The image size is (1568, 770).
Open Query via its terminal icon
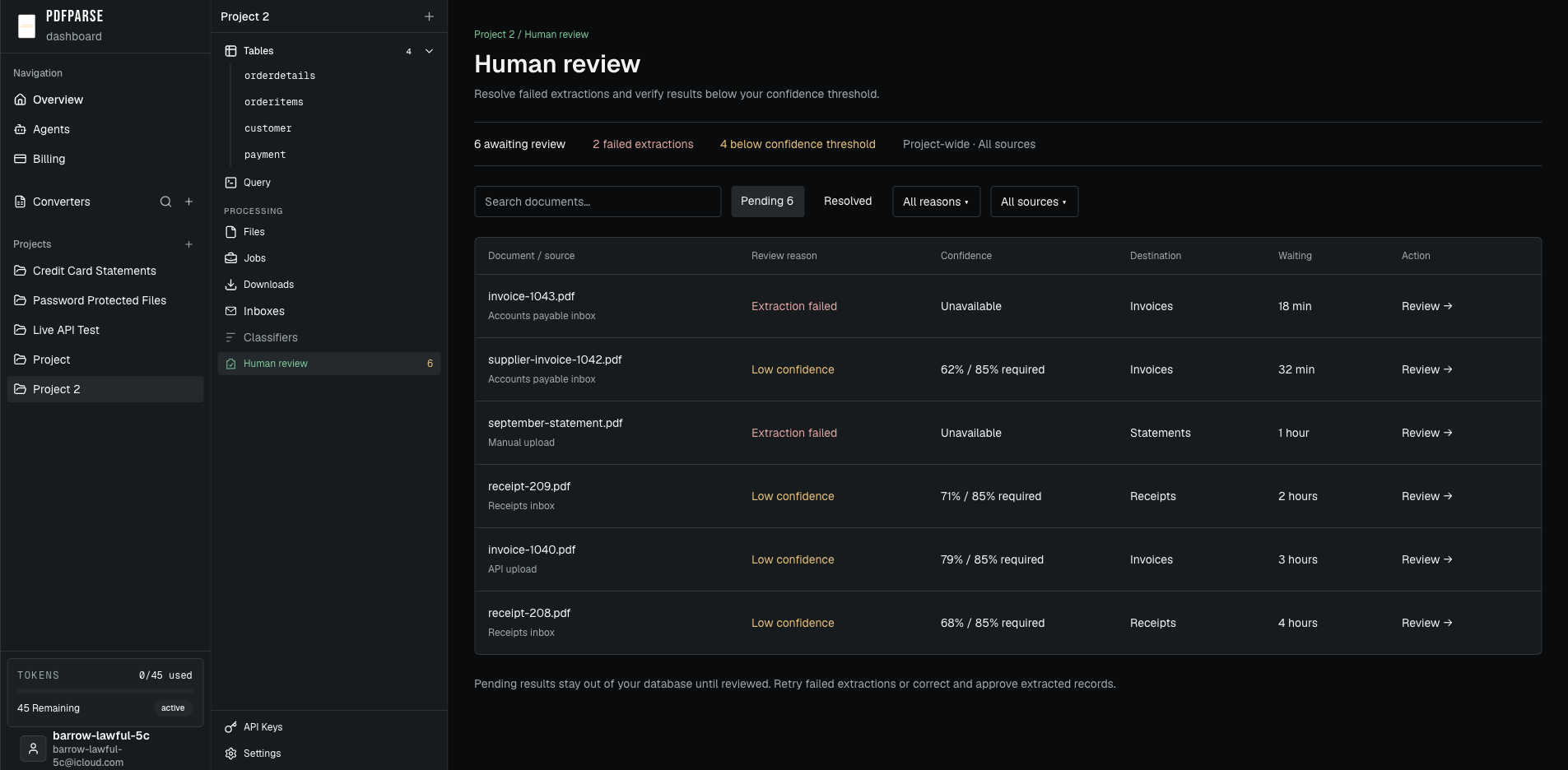[x=231, y=183]
